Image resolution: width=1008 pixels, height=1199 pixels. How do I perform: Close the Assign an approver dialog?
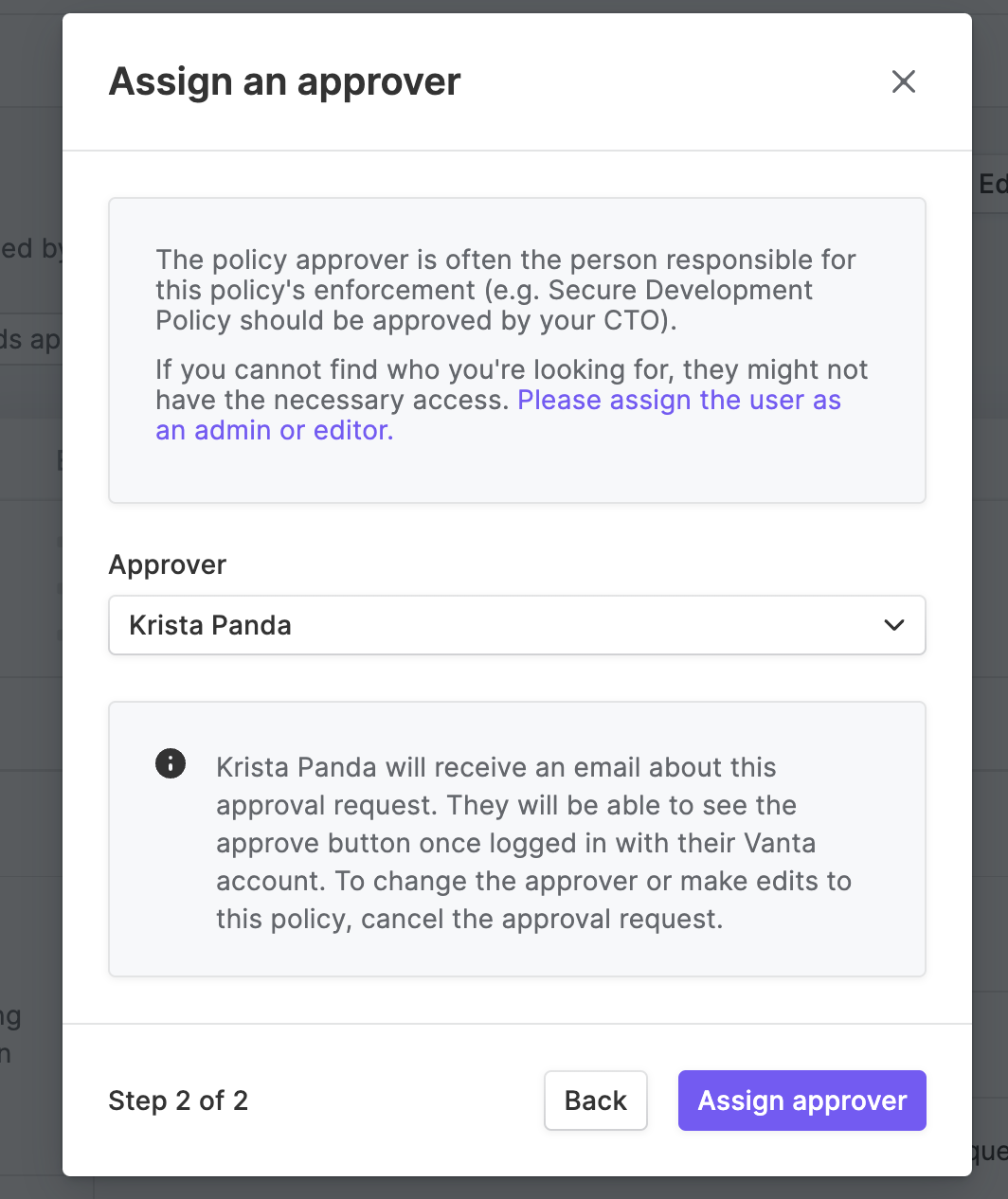904,81
